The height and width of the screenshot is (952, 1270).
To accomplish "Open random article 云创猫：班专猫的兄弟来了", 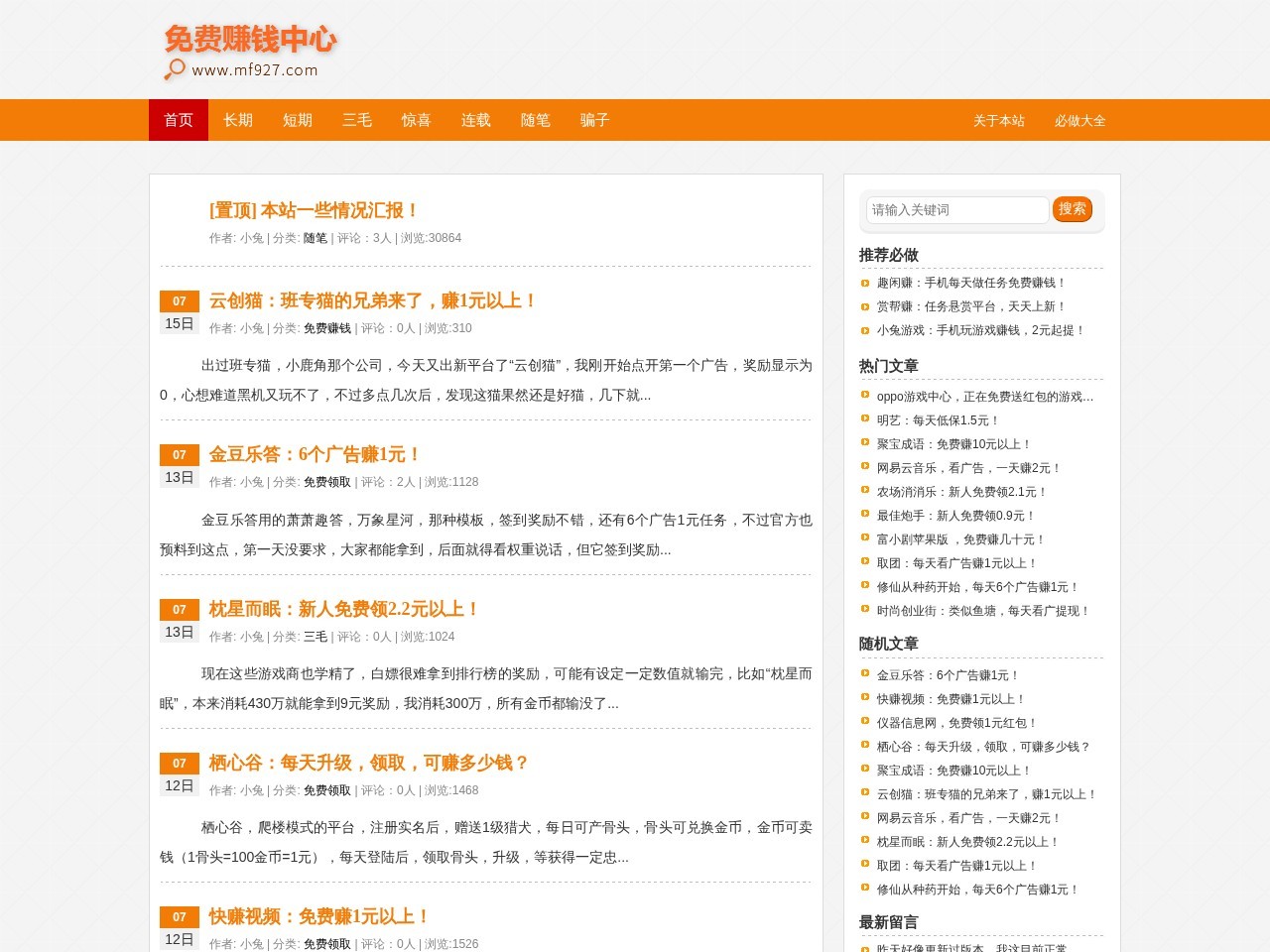I will [x=987, y=794].
